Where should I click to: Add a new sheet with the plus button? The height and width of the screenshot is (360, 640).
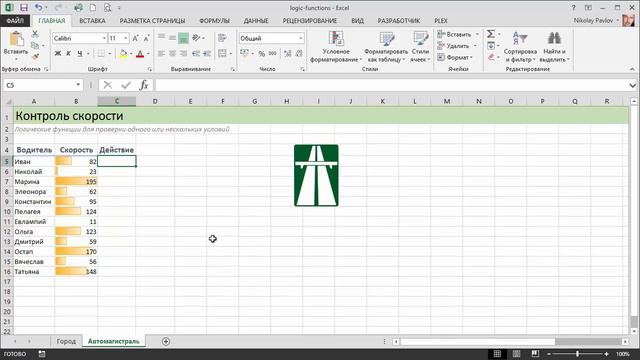point(166,341)
